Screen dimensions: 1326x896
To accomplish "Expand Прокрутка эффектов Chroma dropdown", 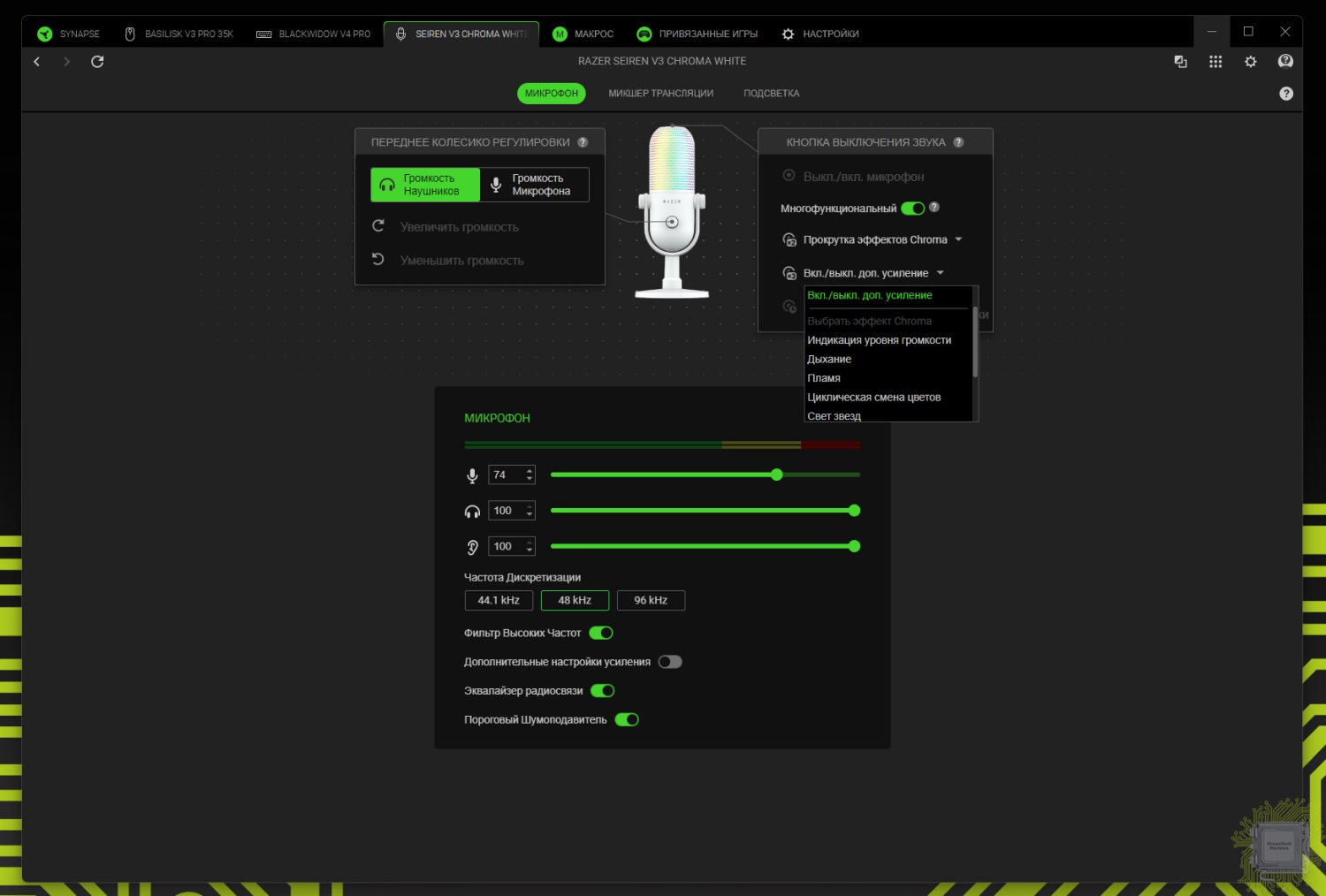I will tap(958, 239).
